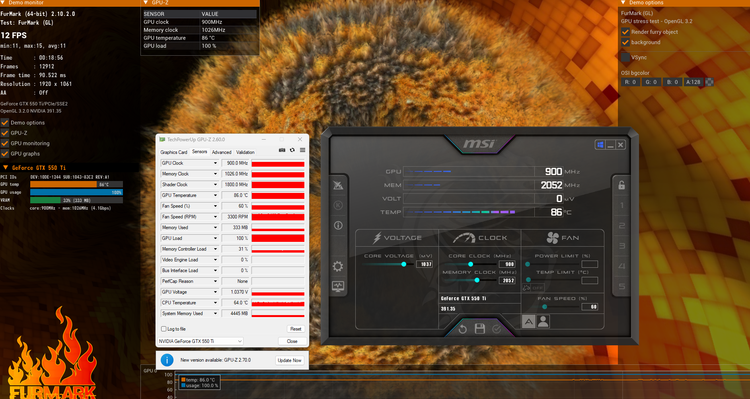Click the Core Clock slider handle
750x399 pixels.
point(471,264)
